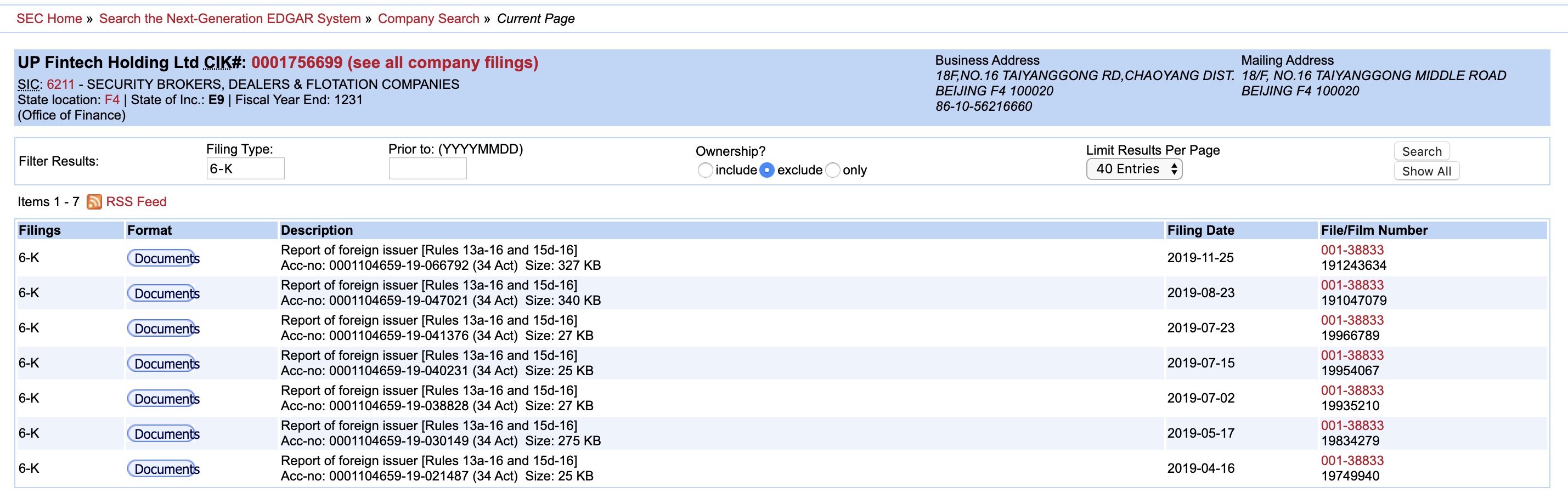Open Documents for 2019-07-02 filing
The image size is (1568, 498).
point(163,399)
